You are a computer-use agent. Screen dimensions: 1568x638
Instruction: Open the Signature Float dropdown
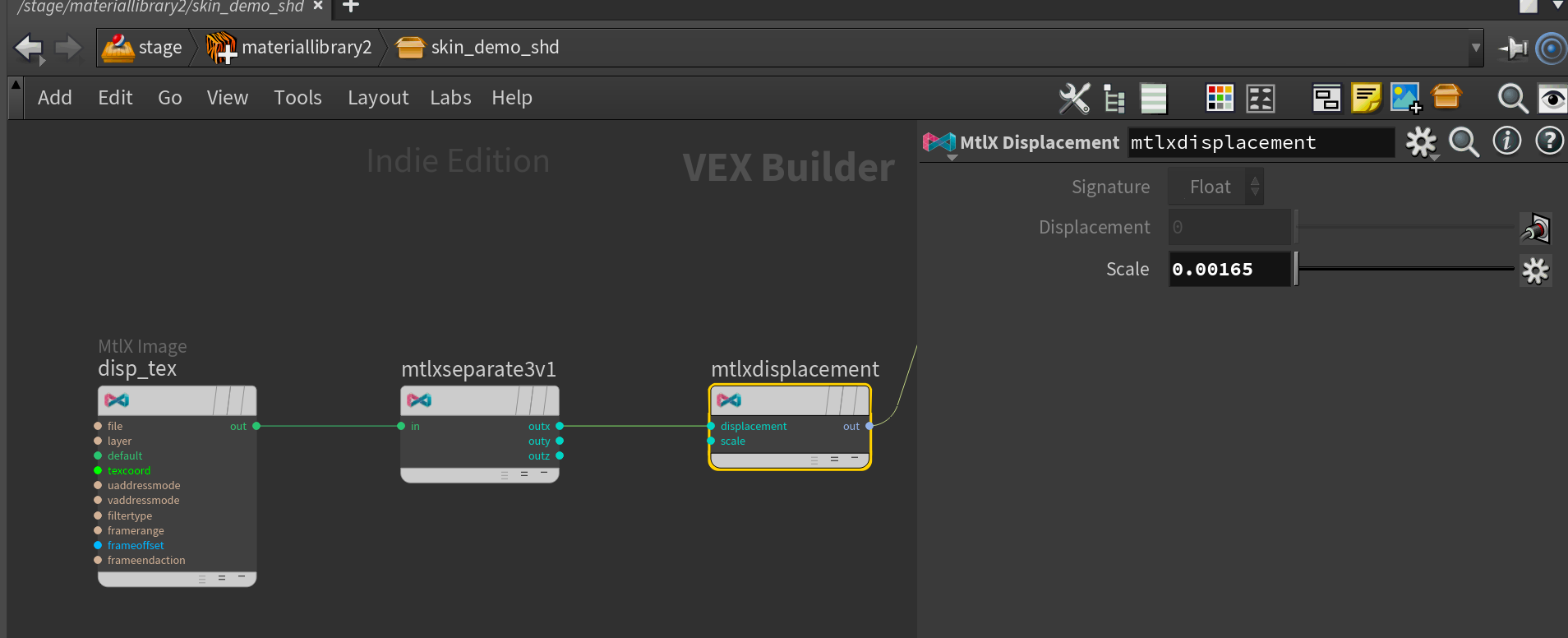(x=1215, y=187)
